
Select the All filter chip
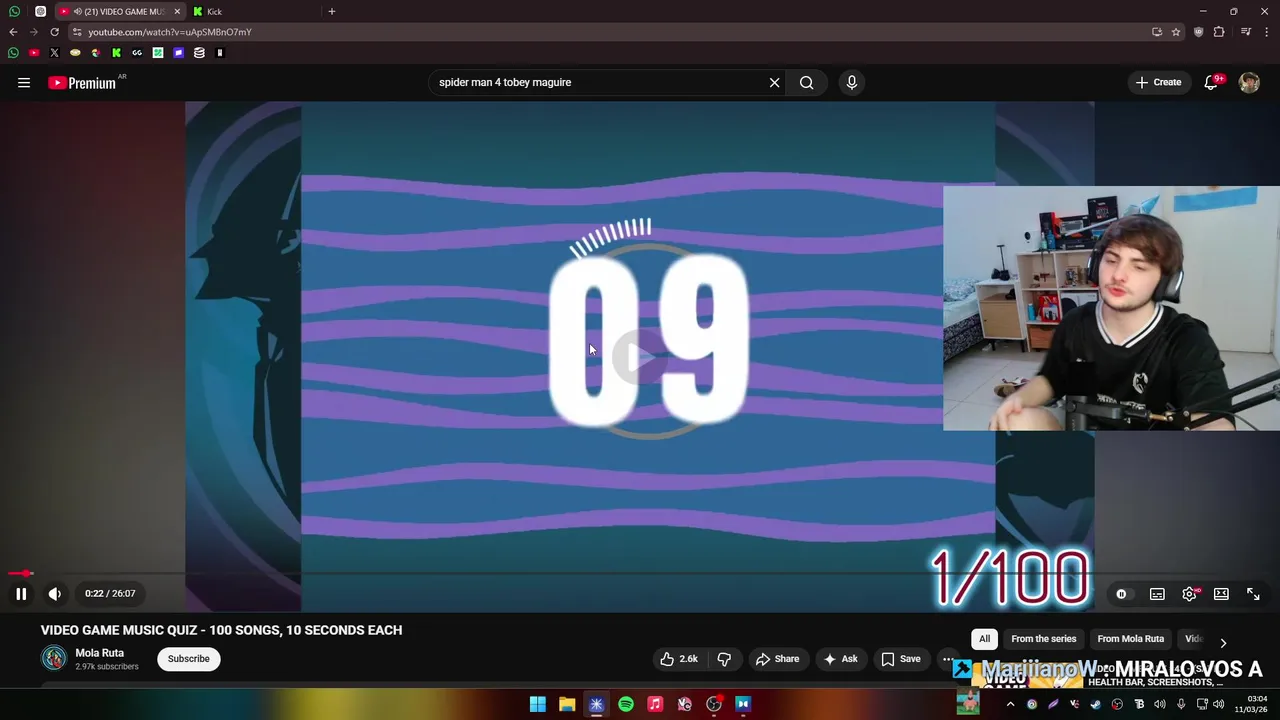tap(984, 639)
